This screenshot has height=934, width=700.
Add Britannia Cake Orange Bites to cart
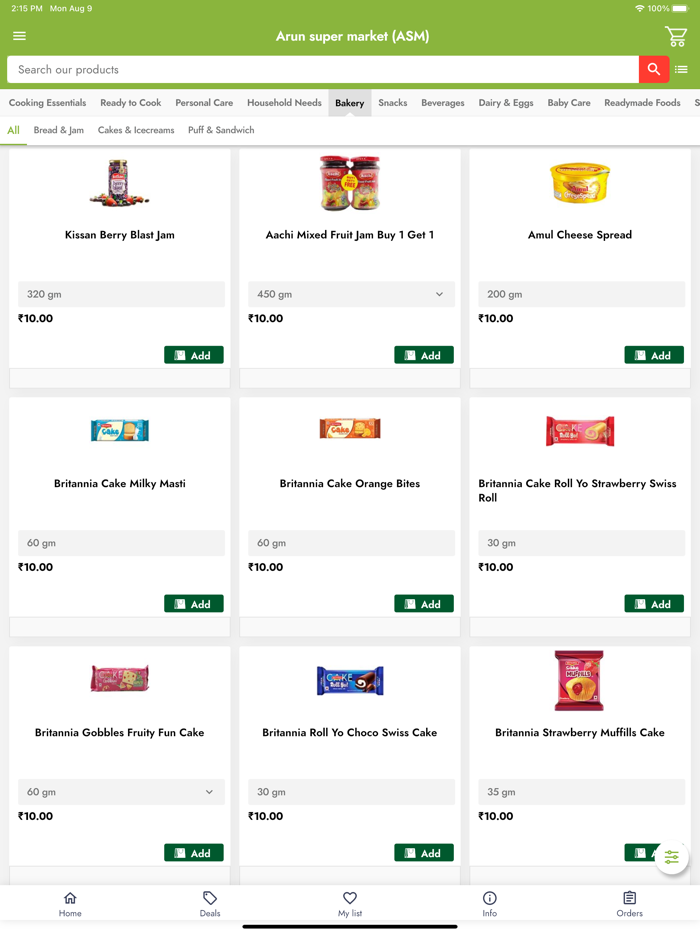[x=423, y=603]
